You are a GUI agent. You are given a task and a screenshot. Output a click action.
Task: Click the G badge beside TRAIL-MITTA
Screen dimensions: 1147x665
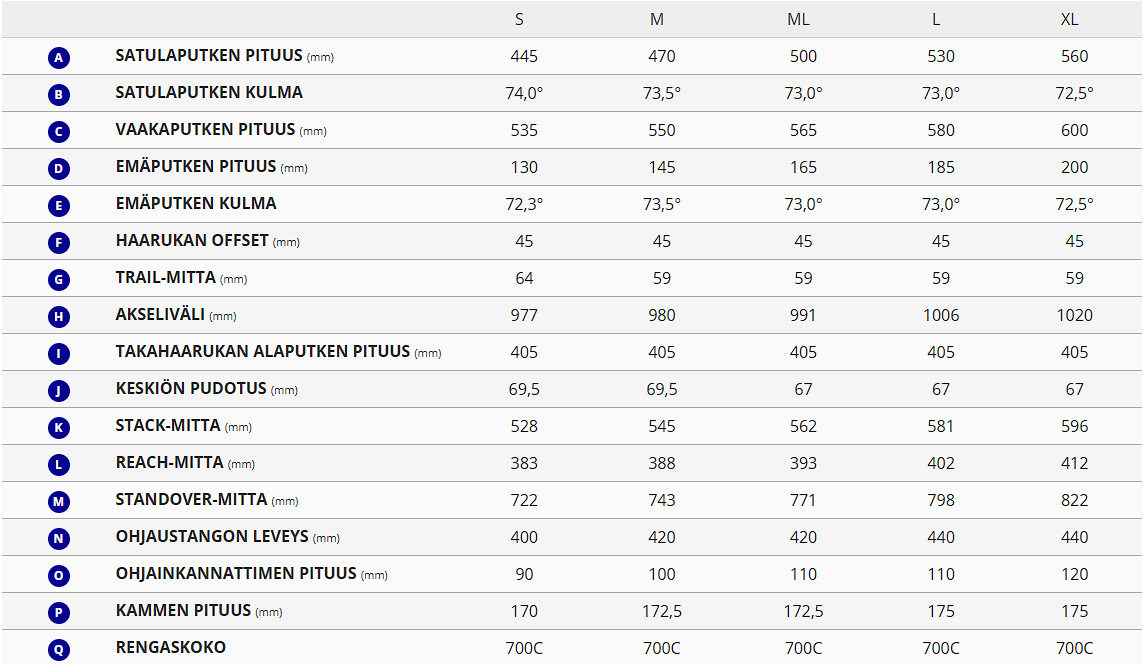click(x=59, y=280)
